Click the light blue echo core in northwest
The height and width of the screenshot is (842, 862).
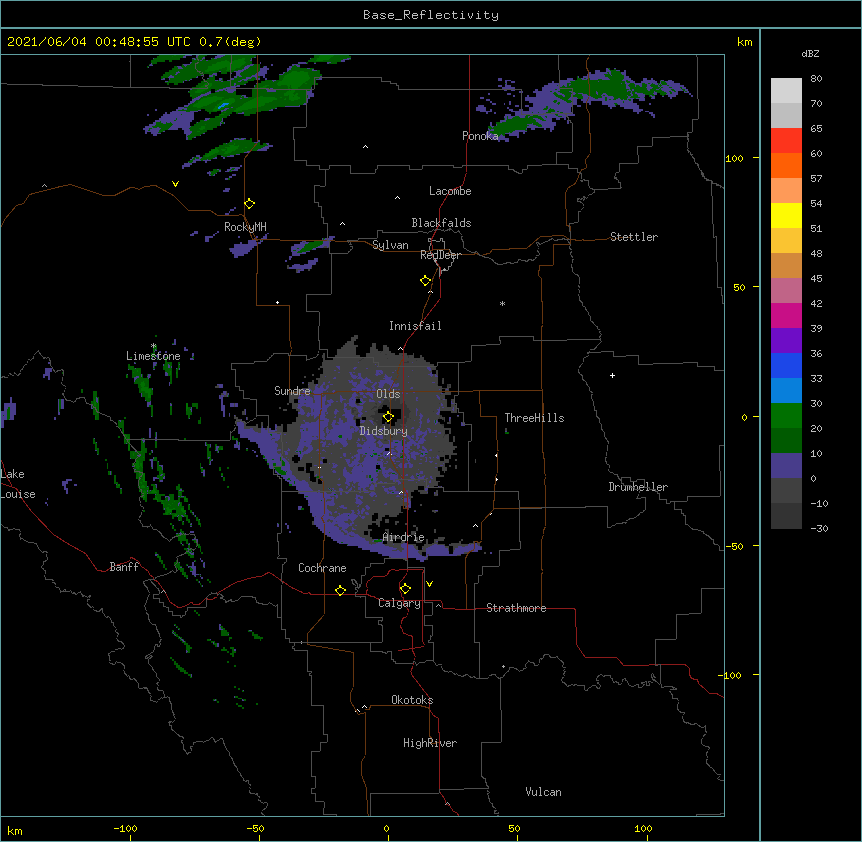[223, 106]
